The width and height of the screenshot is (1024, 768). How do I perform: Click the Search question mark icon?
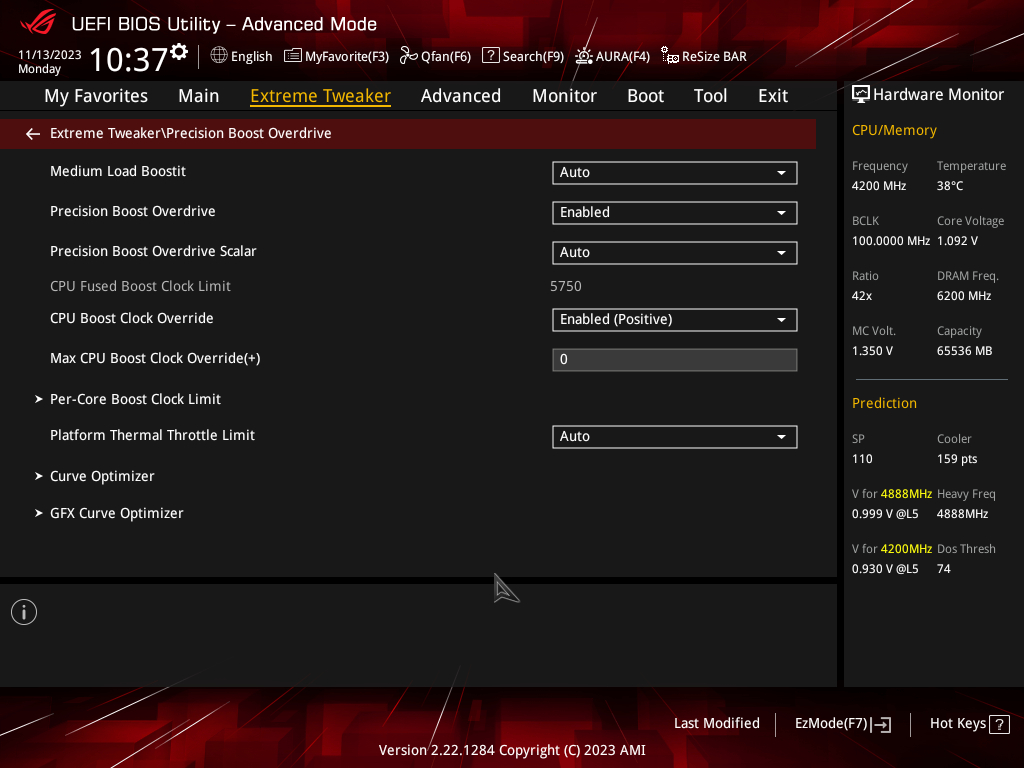[x=490, y=56]
